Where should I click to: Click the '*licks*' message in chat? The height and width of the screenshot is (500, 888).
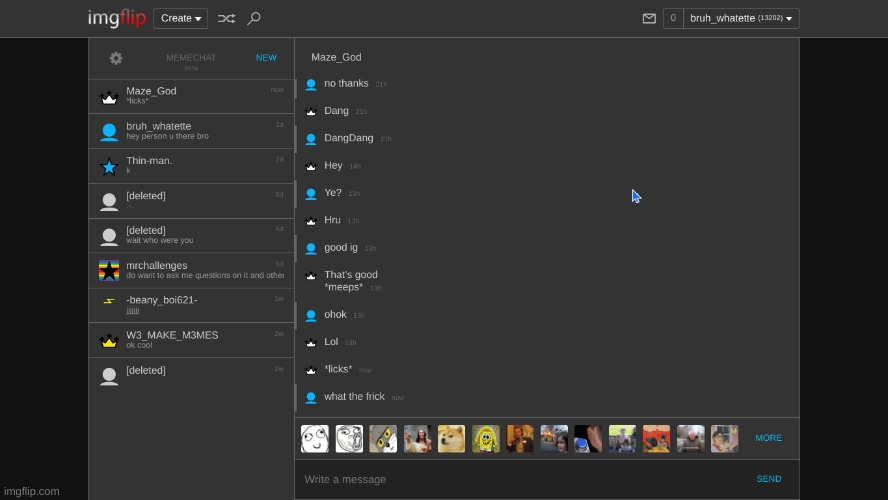[x=338, y=369]
